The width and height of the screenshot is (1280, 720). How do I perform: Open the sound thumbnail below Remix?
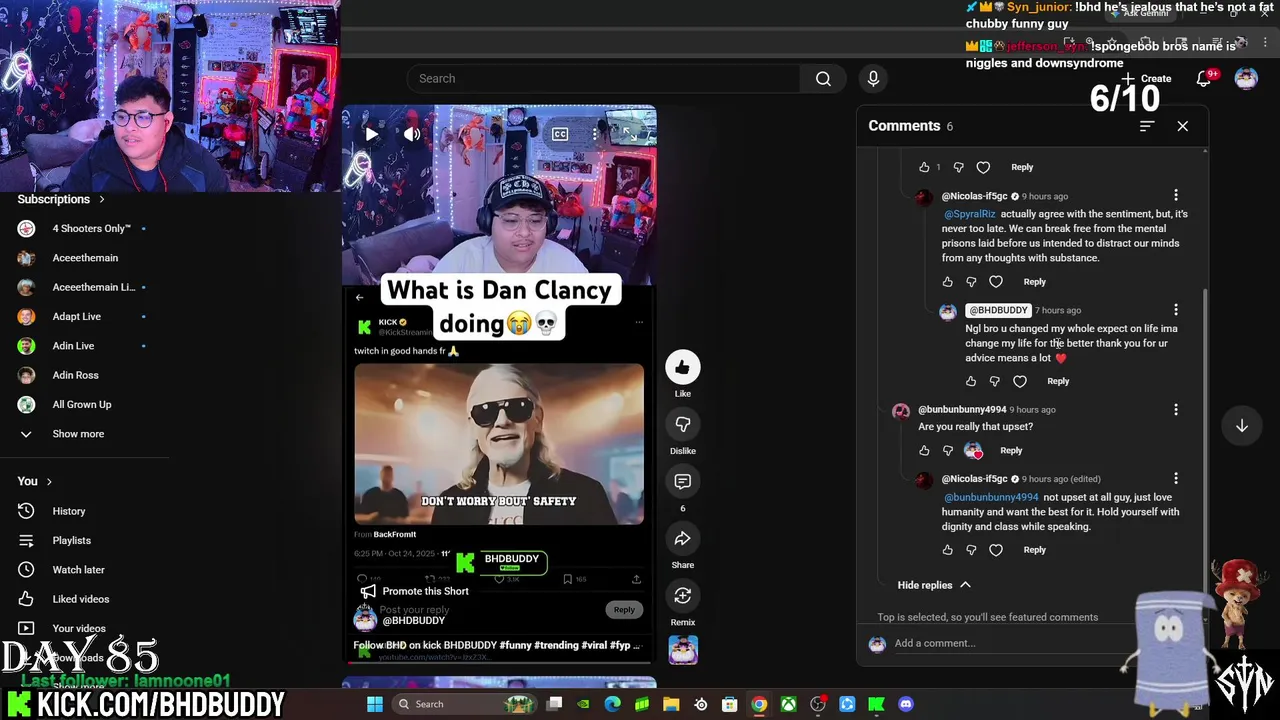coord(683,650)
